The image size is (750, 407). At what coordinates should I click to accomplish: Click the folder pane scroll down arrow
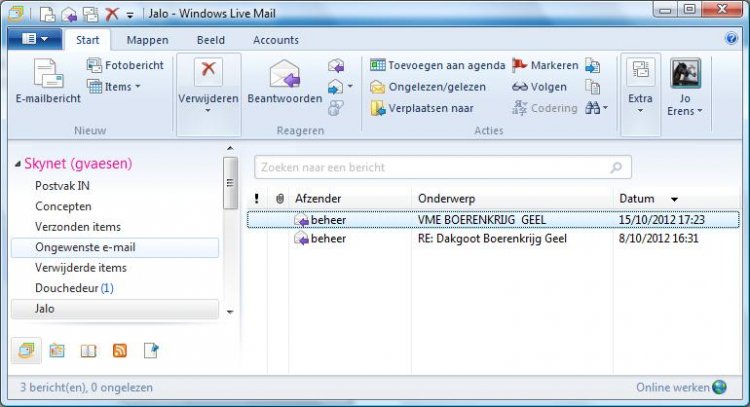(230, 312)
